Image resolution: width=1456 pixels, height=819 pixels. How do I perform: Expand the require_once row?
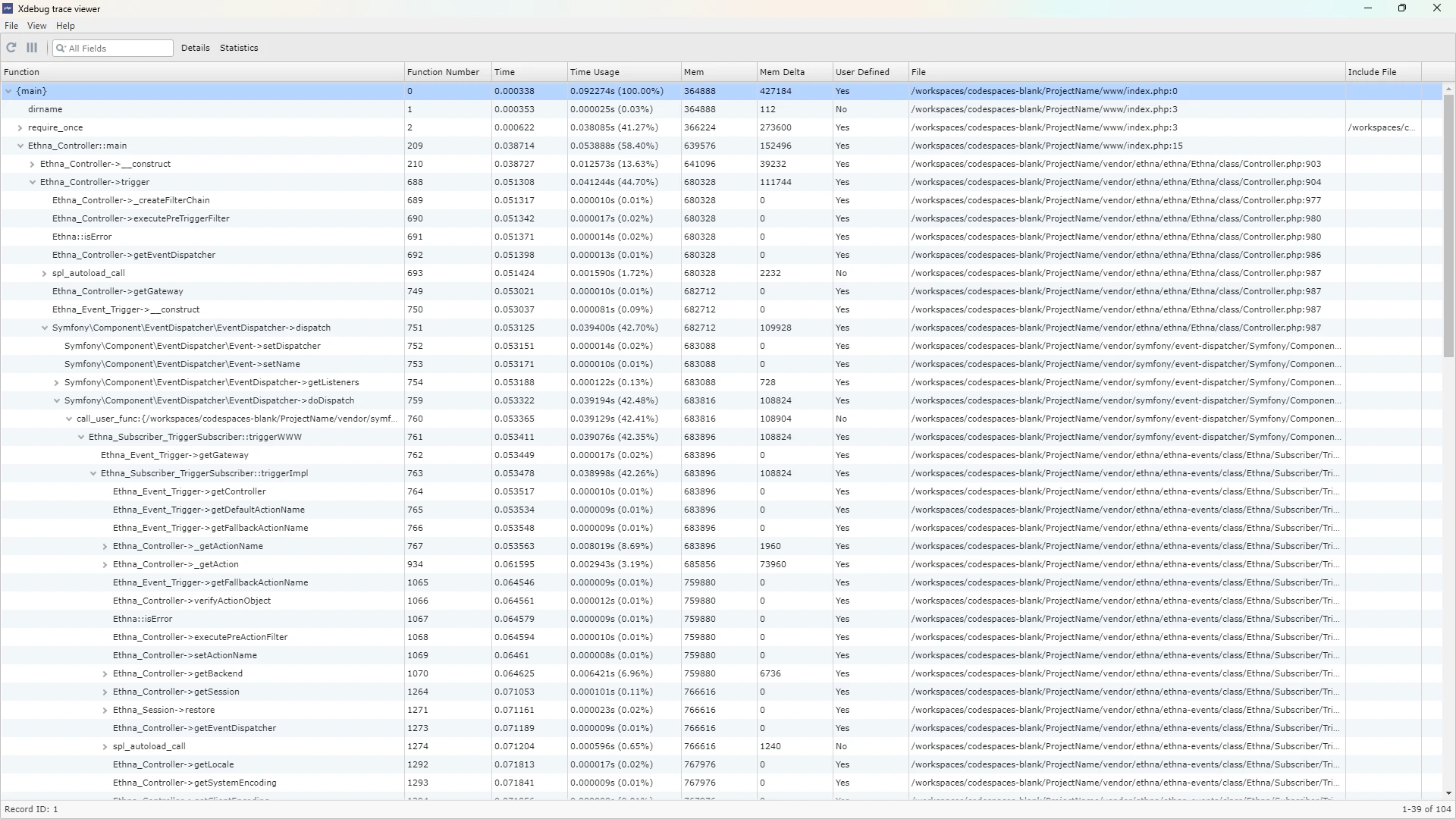(x=20, y=128)
